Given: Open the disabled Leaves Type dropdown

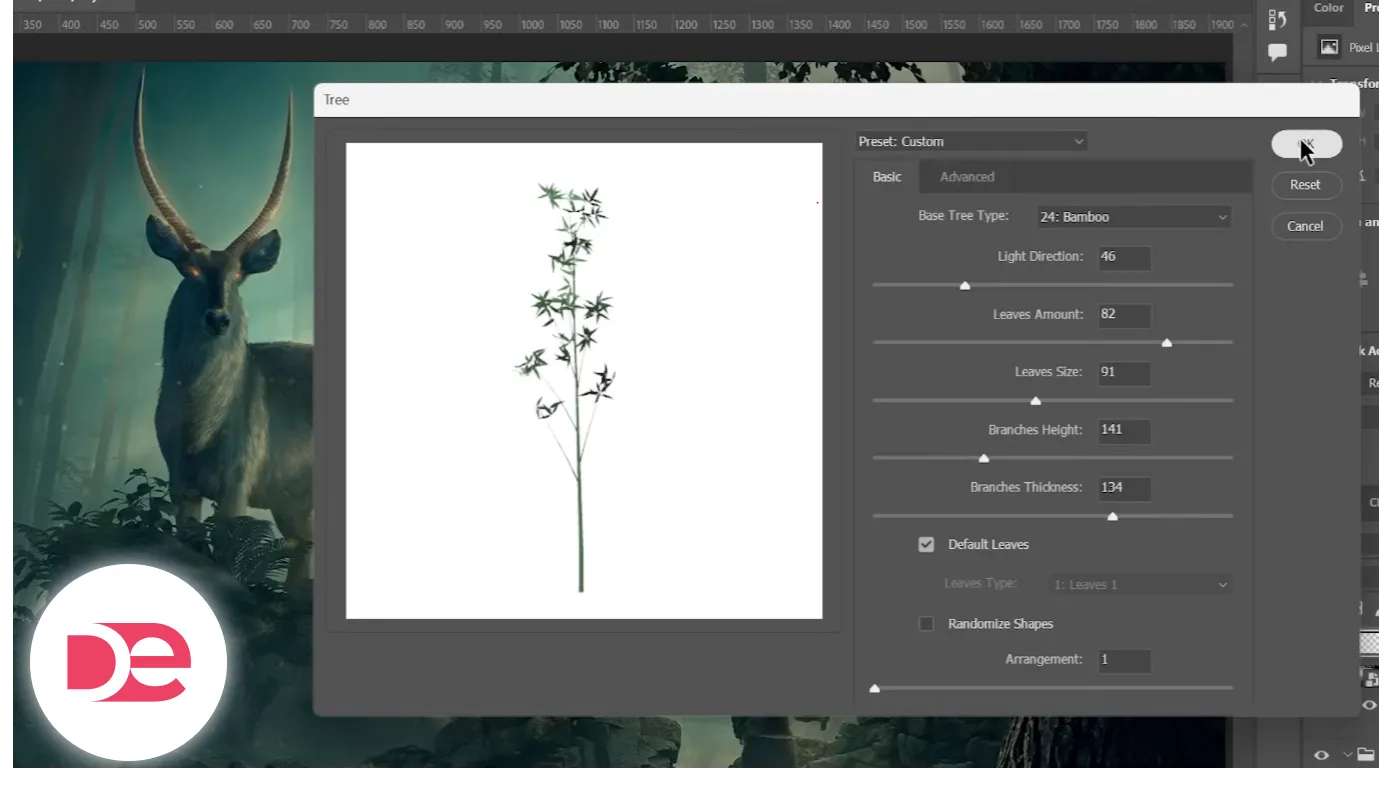Looking at the screenshot, I should 1141,585.
